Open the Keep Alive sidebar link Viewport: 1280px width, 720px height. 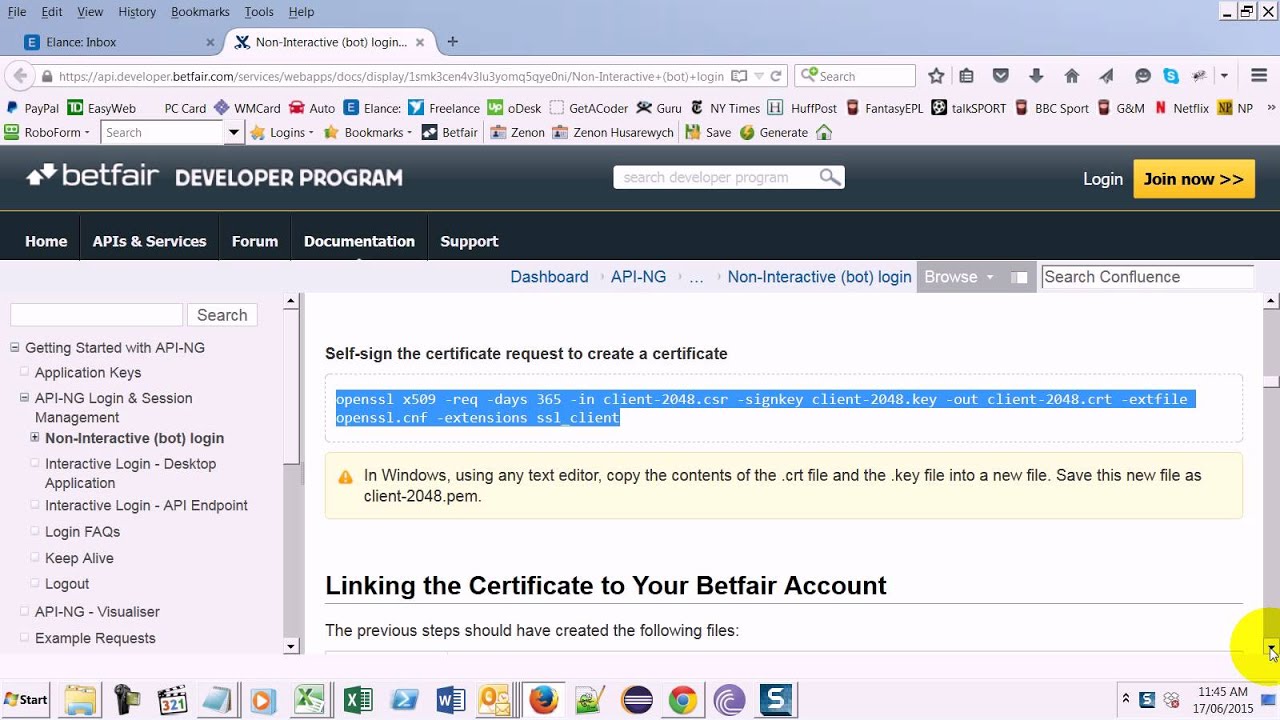coord(79,558)
